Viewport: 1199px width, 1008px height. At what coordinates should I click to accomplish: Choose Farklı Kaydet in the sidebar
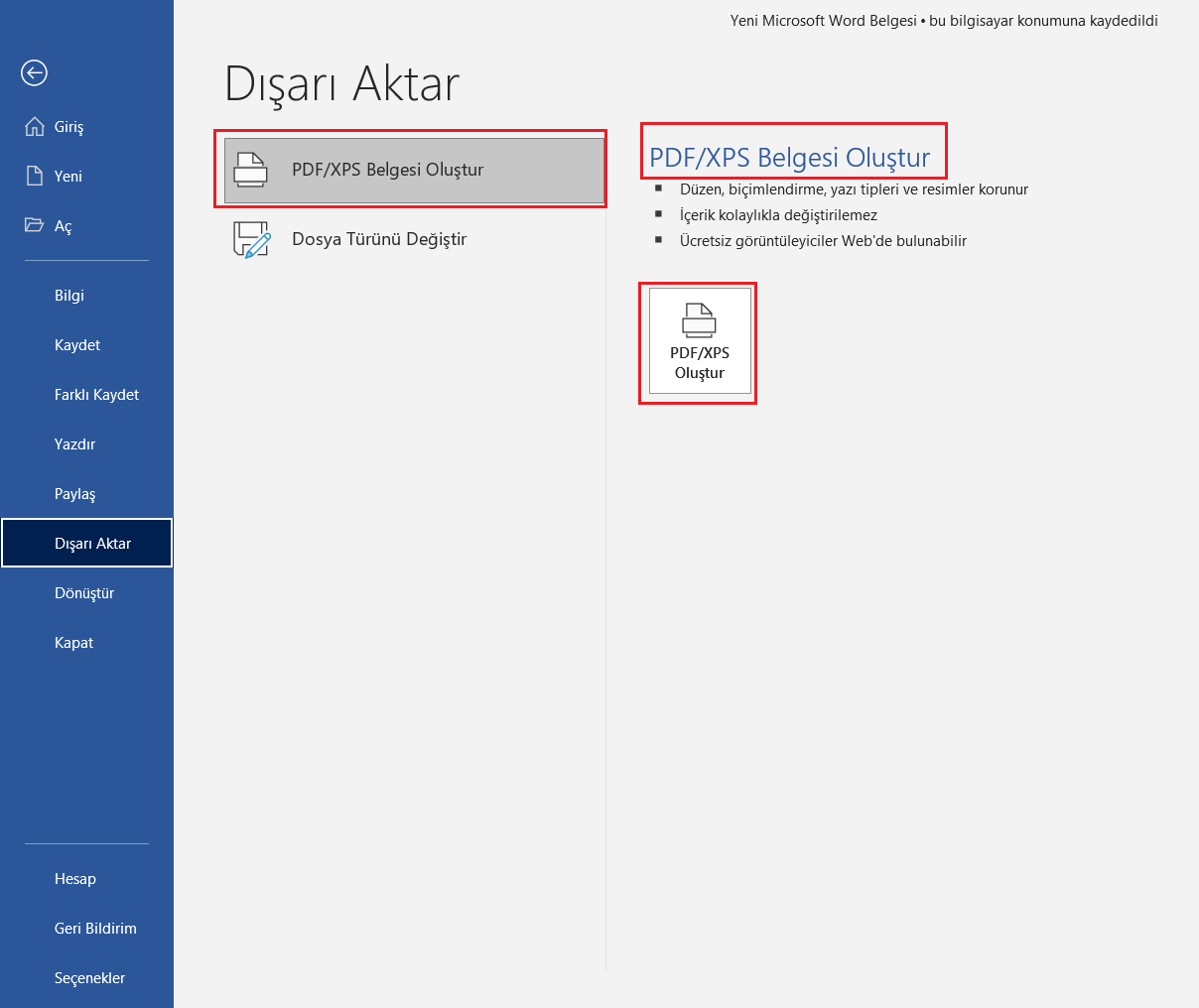click(86, 395)
